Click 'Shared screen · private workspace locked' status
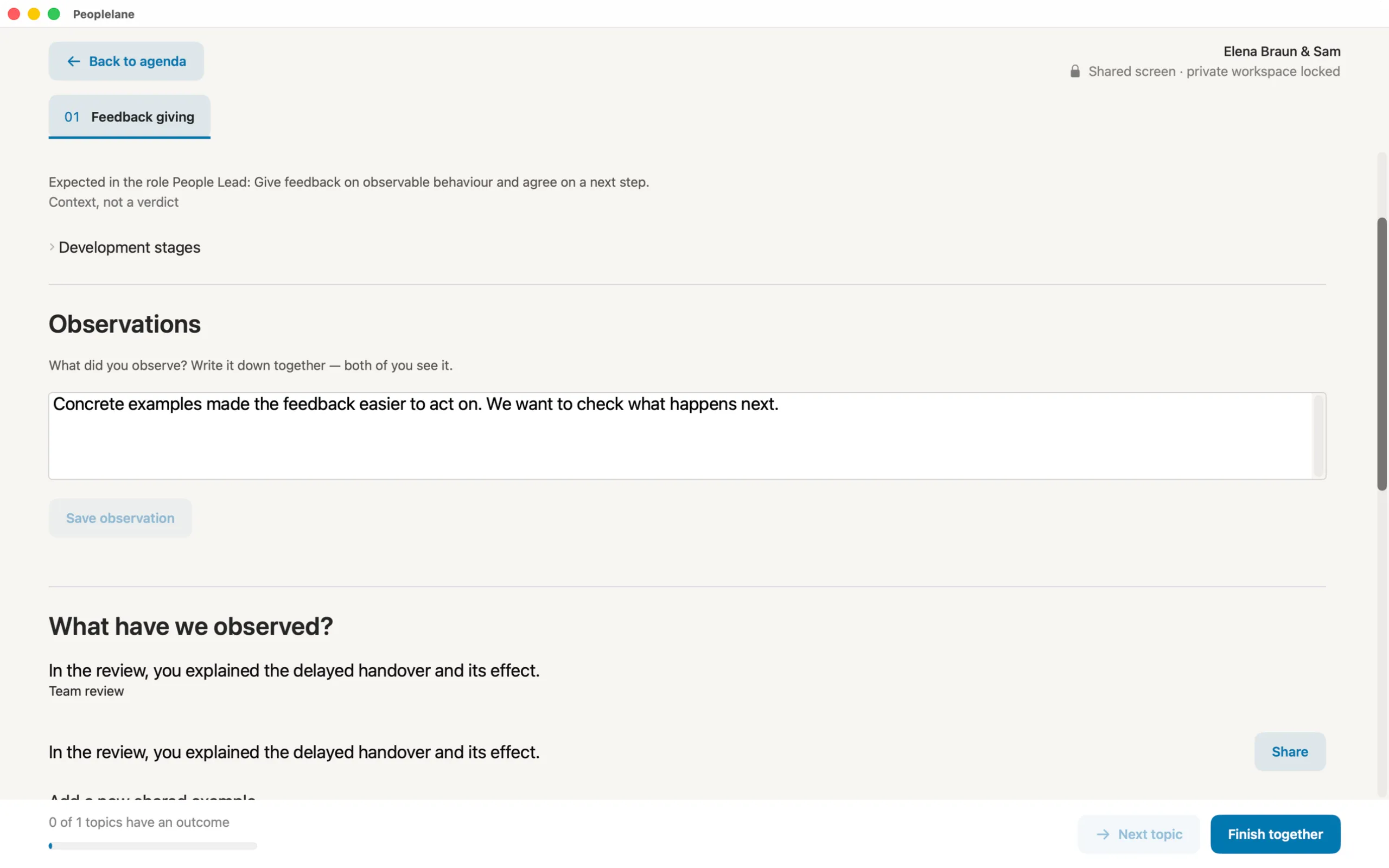 (1214, 71)
